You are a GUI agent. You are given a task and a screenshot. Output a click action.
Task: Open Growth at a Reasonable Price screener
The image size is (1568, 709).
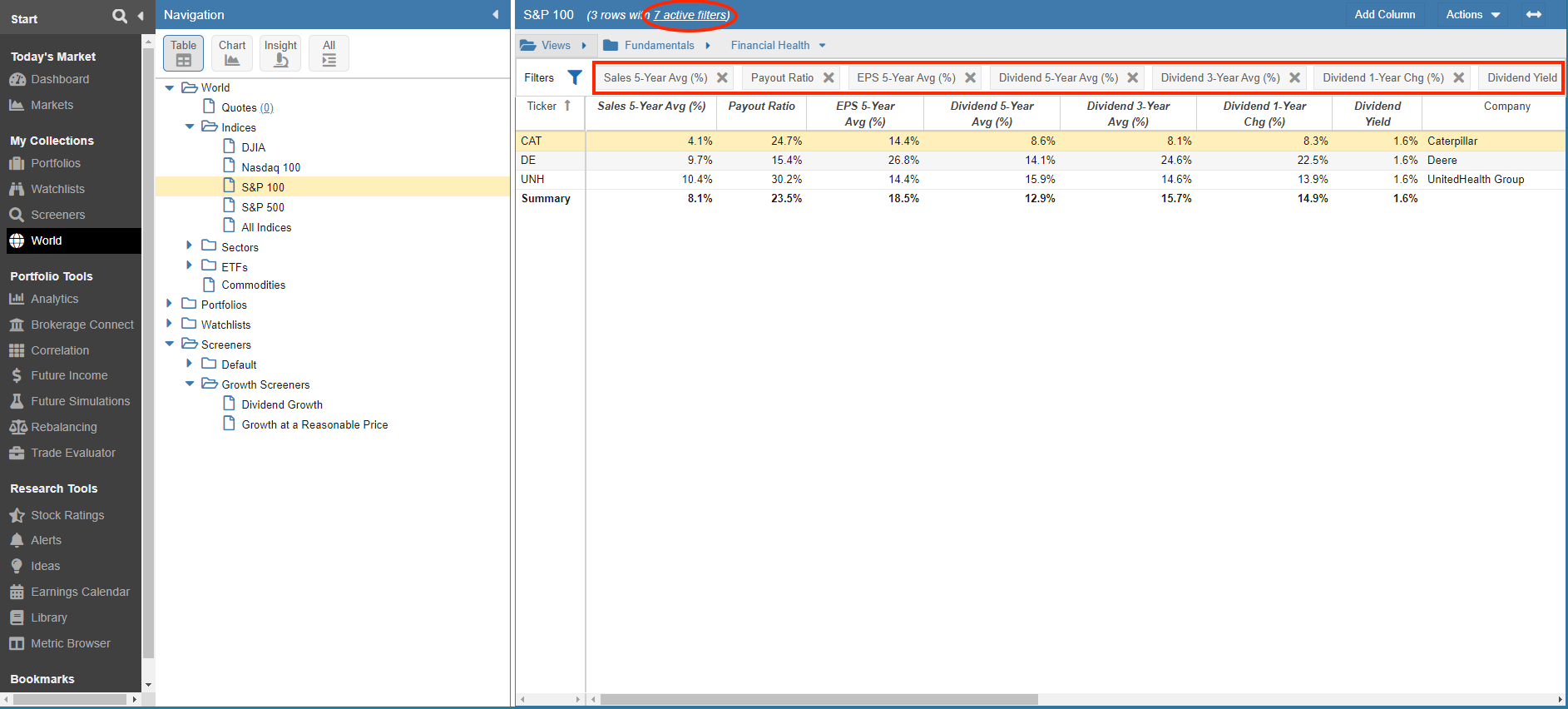(x=314, y=424)
